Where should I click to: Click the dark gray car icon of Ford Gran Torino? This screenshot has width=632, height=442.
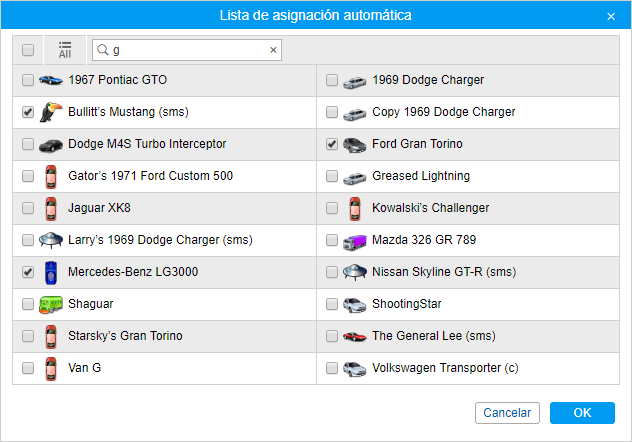pos(355,145)
